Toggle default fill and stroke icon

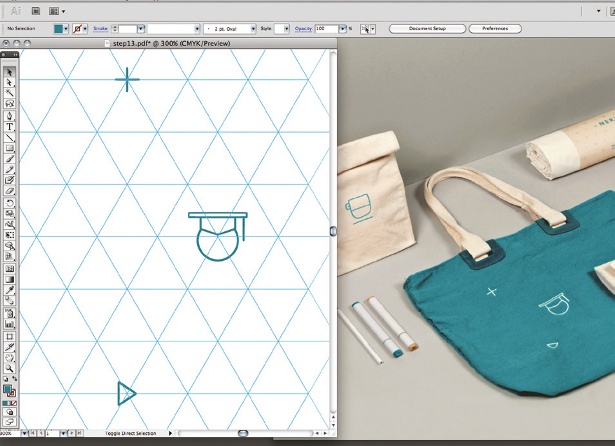[x=5, y=379]
